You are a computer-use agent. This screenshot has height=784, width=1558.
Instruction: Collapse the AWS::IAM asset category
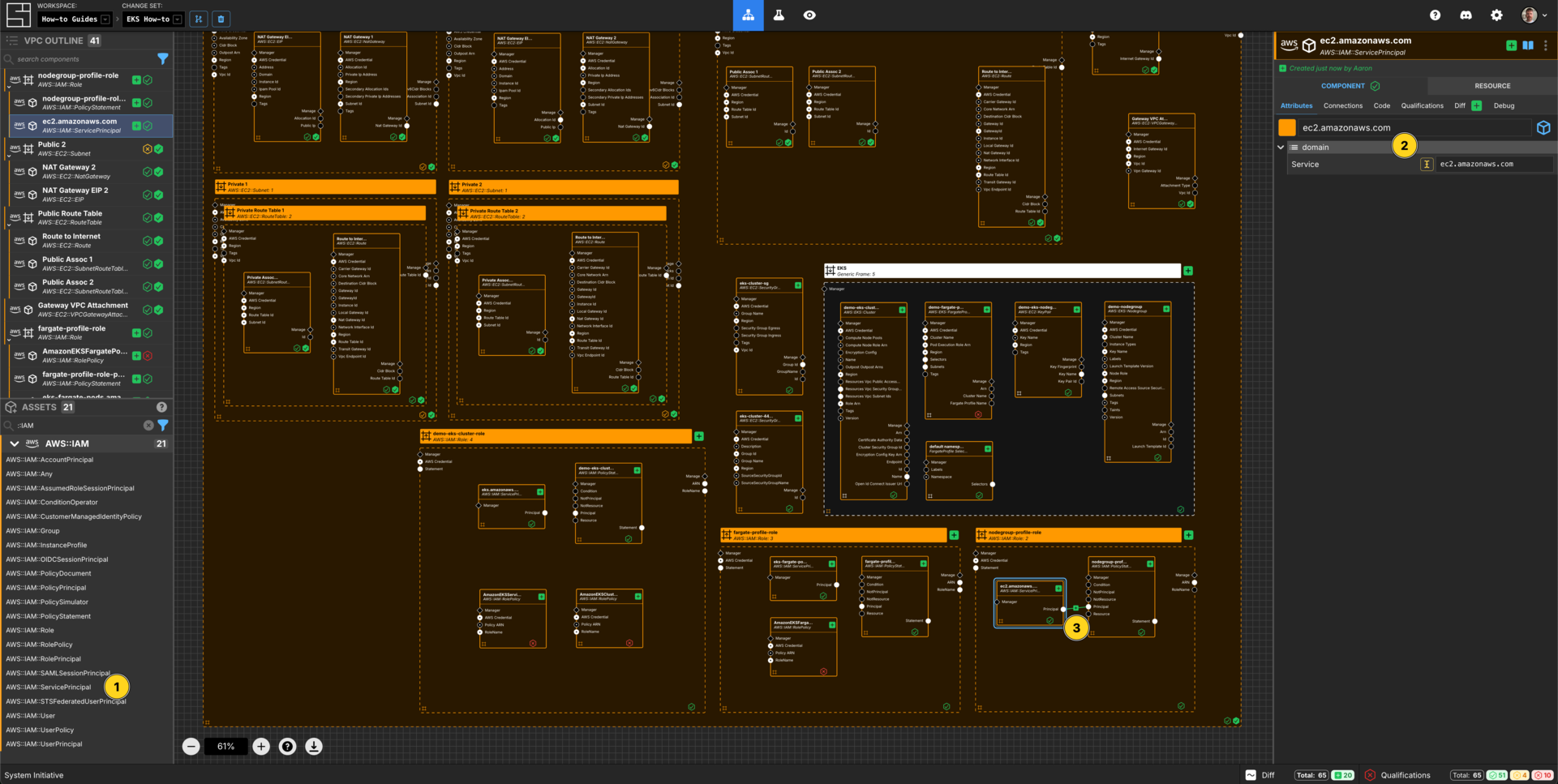pos(15,443)
